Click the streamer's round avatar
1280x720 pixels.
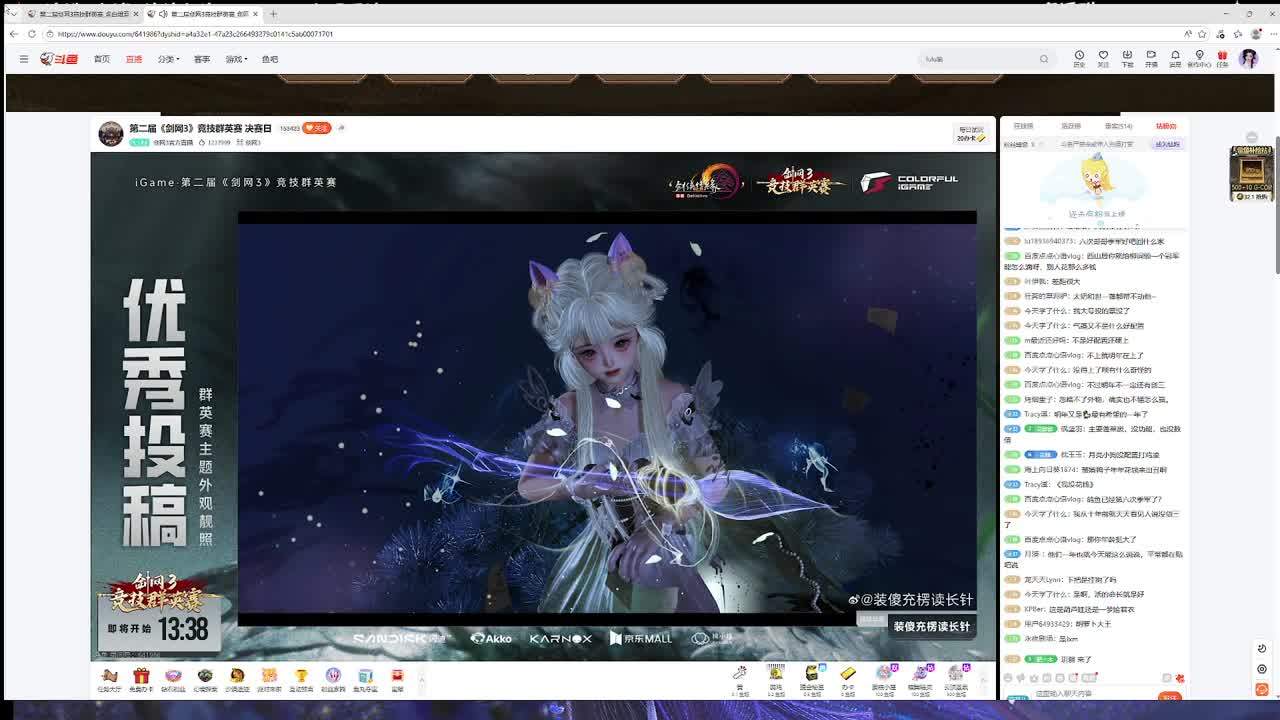coord(111,134)
